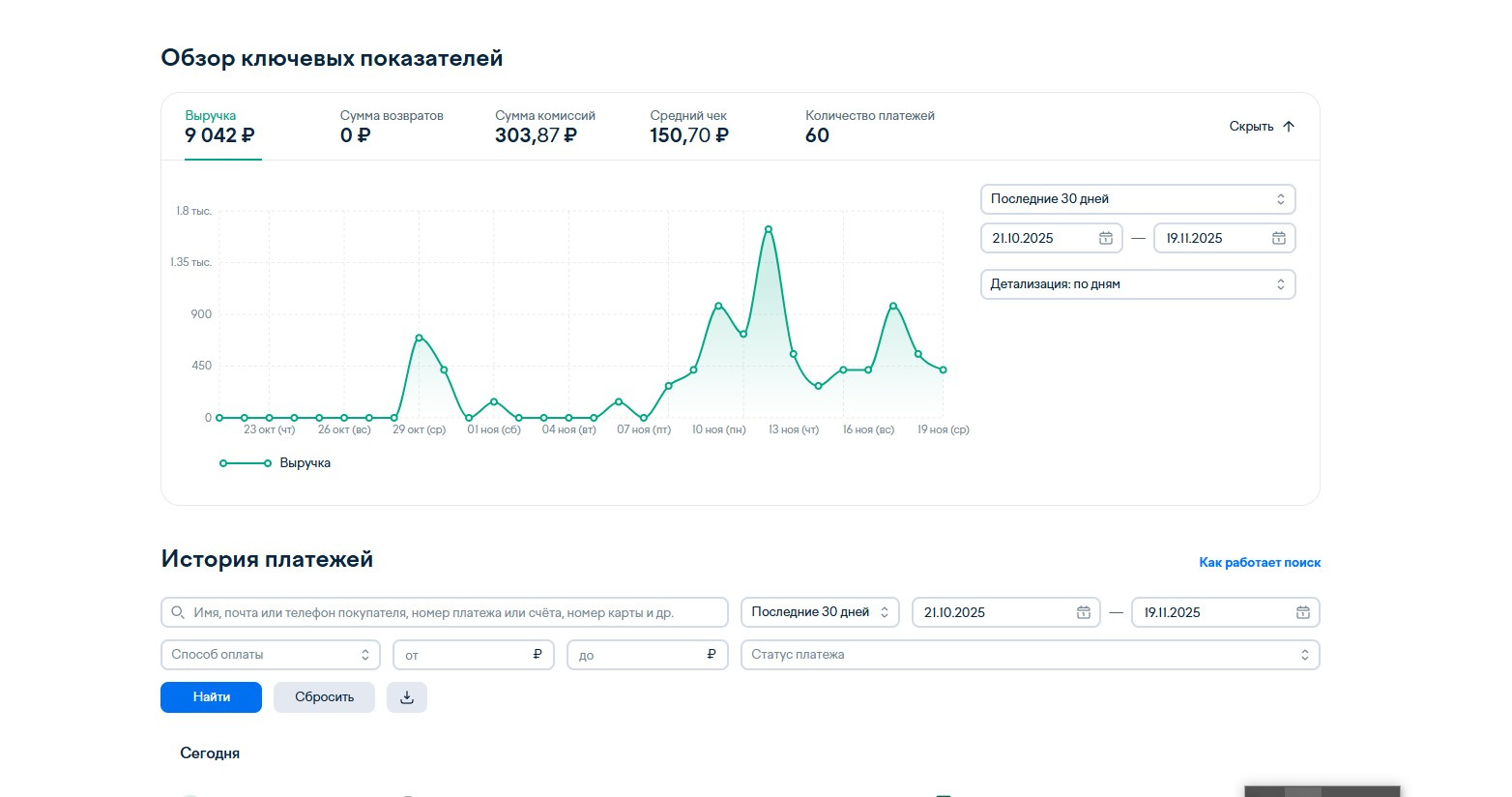Open the Детализация: по дням dropdown
Viewport: 1512px width, 797px height.
[1138, 284]
